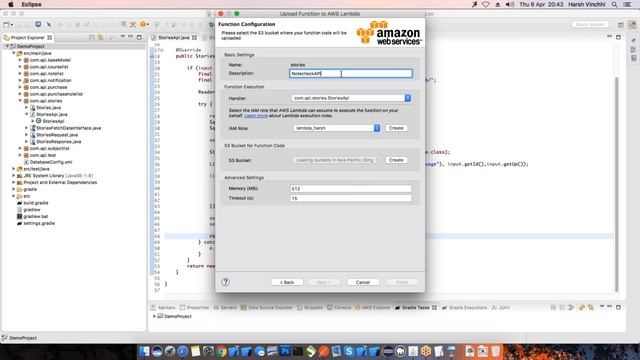Expand the gradle folder node

(13, 189)
